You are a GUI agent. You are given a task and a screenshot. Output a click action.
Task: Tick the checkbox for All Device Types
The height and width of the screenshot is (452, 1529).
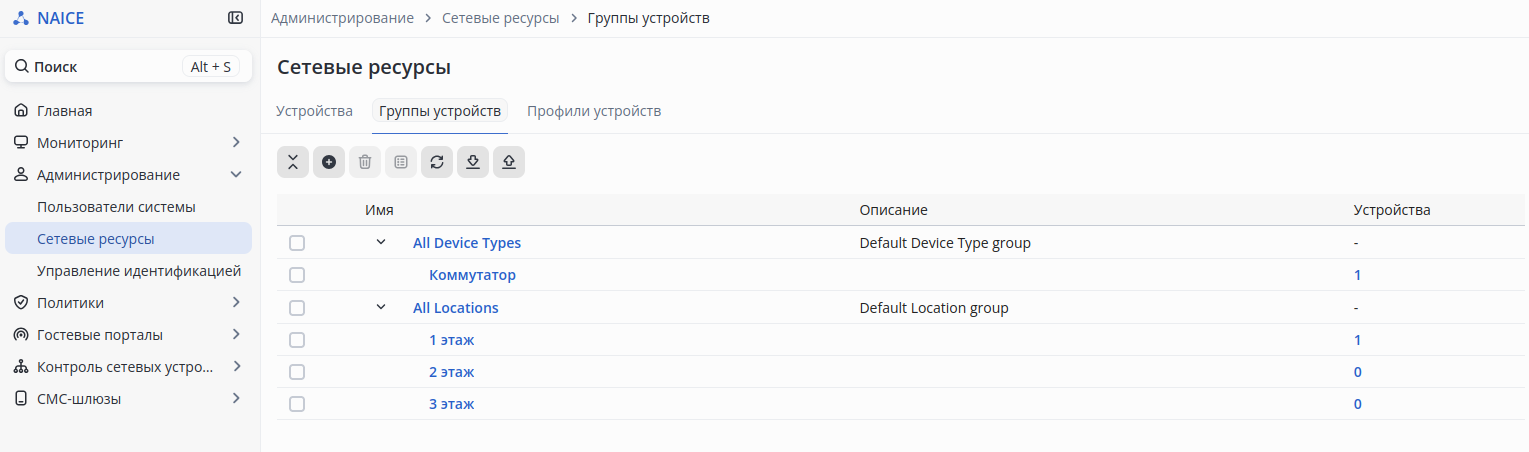coord(297,243)
